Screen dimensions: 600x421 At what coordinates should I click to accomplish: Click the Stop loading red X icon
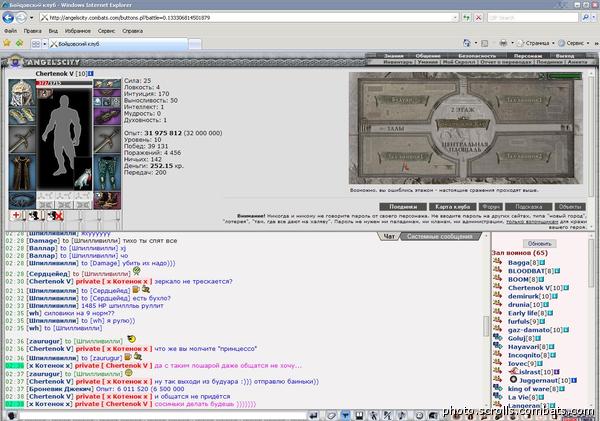478,18
